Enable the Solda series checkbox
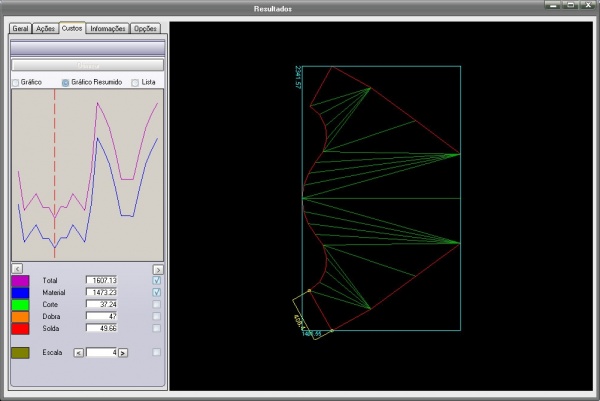Screen dimensions: 600x401 coord(156,328)
